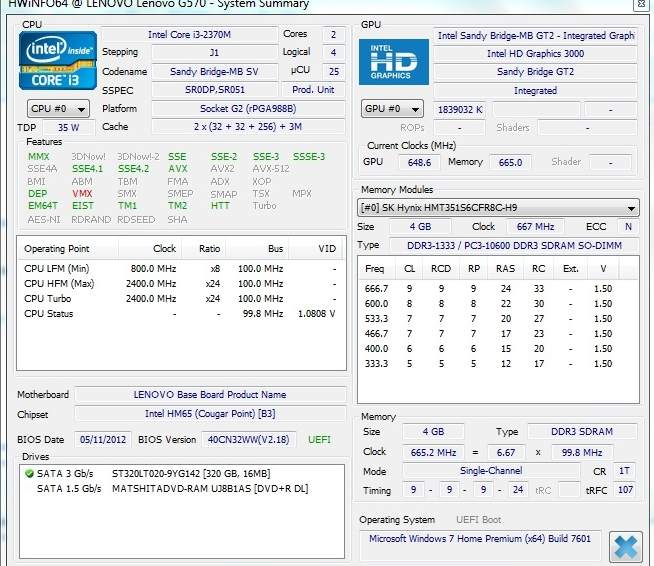Click the AVX feature label
654x566 pixels.
pyautogui.click(x=178, y=169)
